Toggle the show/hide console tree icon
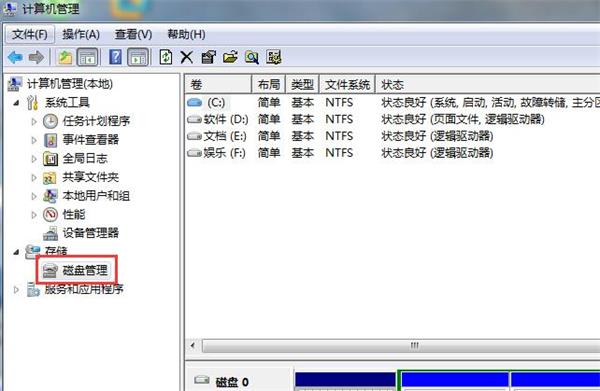Screen dimensions: 600x391 tap(88, 57)
